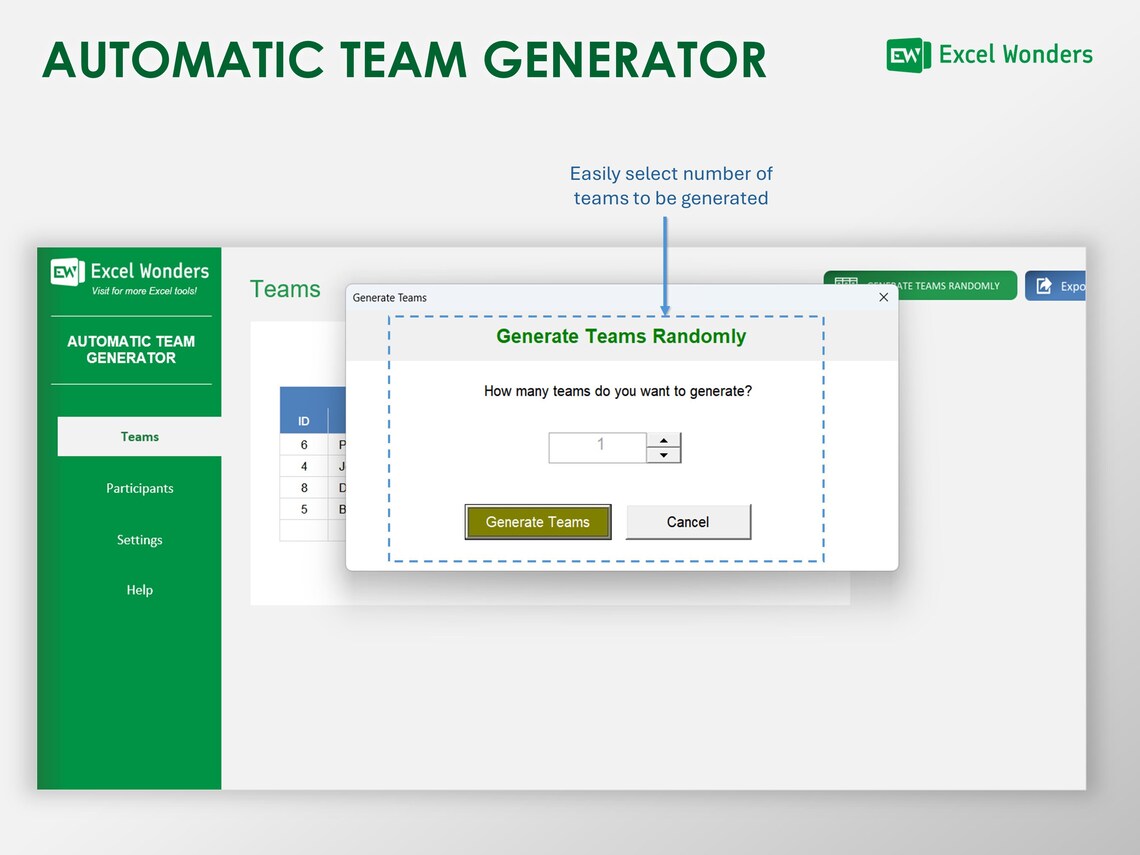Select the Teams tab in the sidebar
This screenshot has width=1140, height=855.
[139, 437]
